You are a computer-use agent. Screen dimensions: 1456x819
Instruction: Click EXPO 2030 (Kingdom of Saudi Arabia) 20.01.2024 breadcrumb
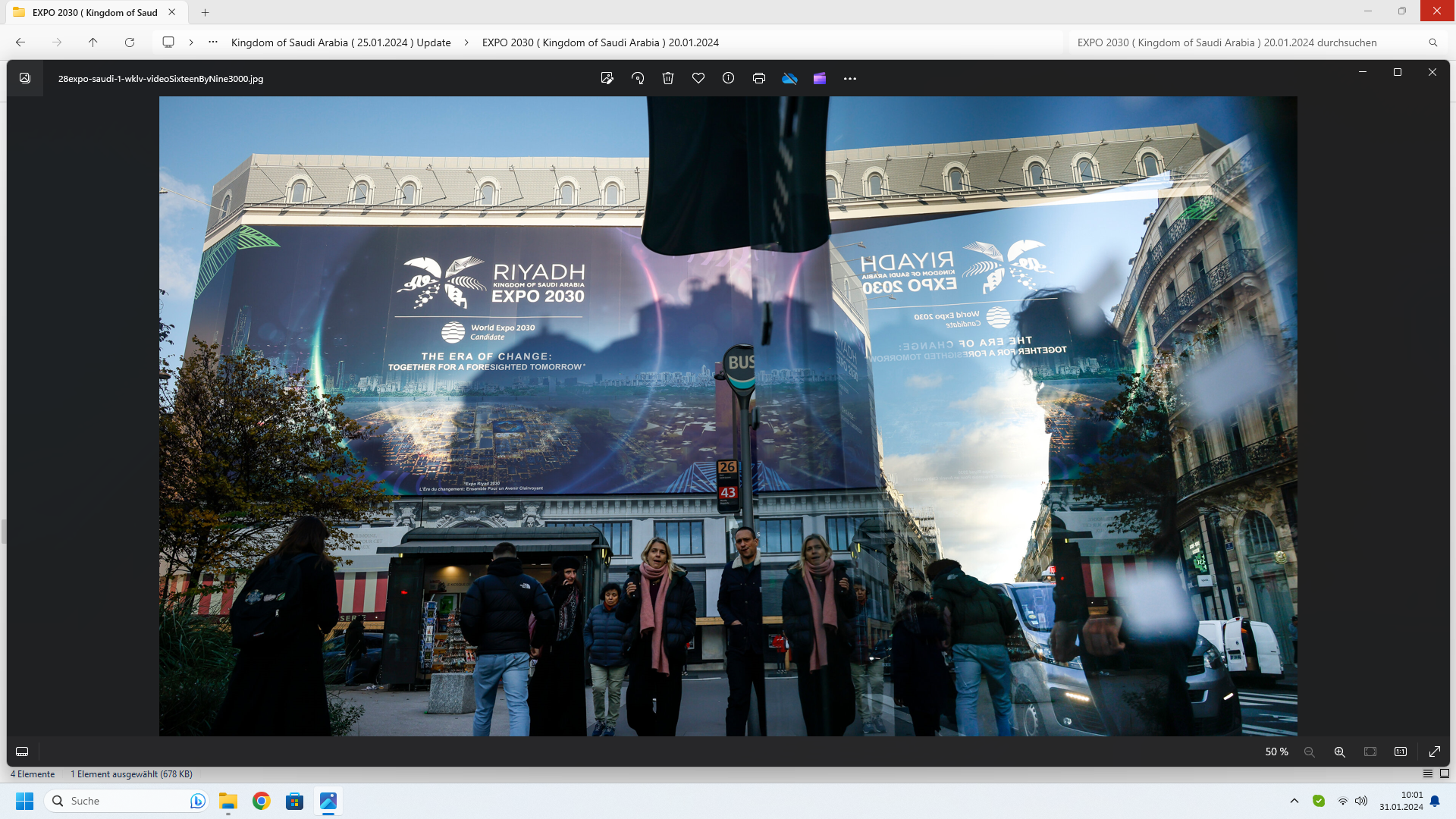(601, 42)
